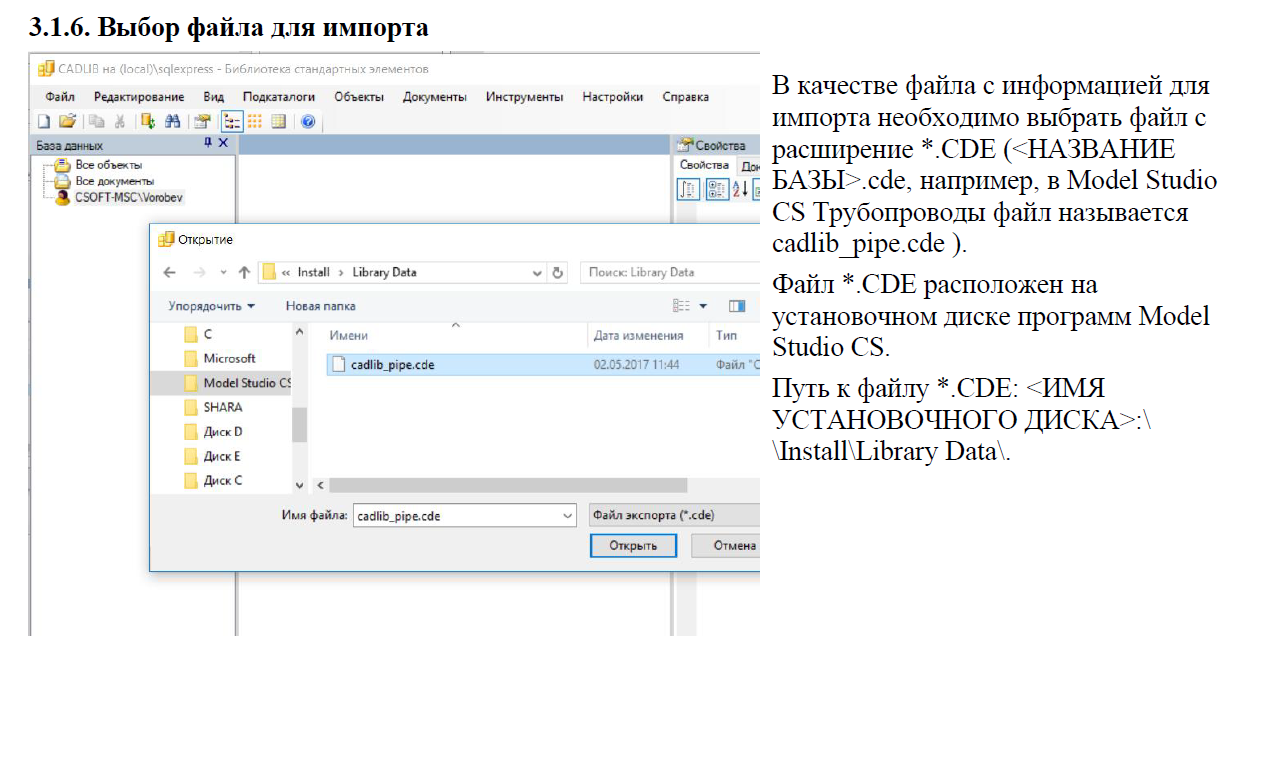Select Все документы in database tree
1278x775 pixels.
[x=114, y=181]
